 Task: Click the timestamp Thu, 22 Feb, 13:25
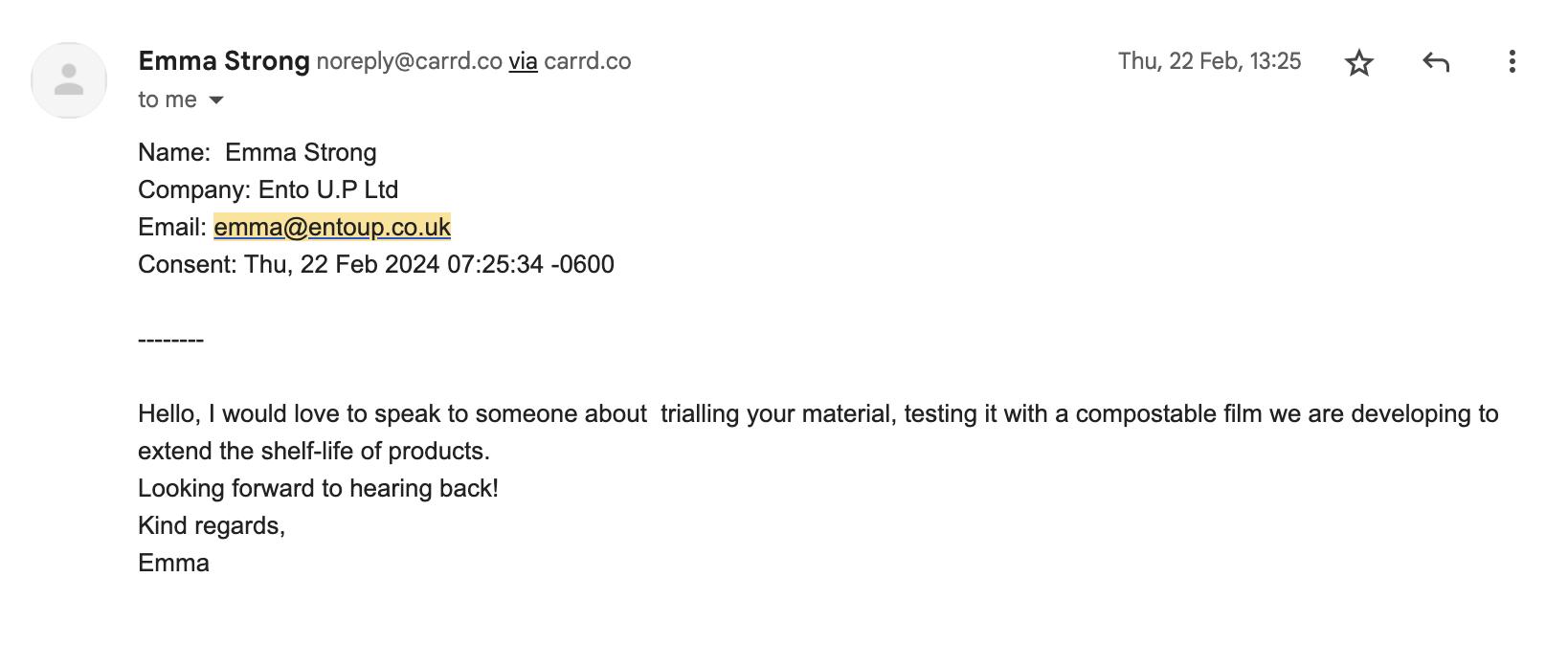[1210, 61]
